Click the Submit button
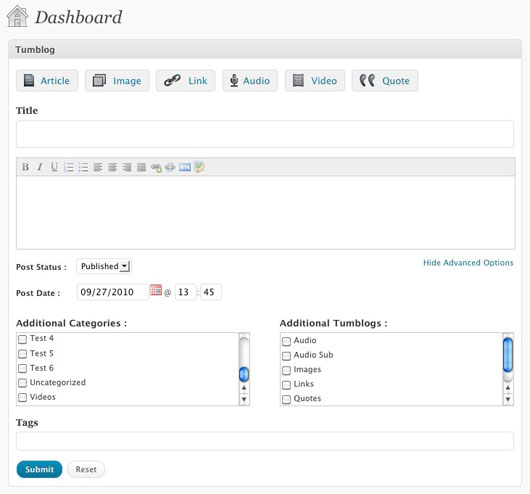Screen dimensions: 530x494 39,469
